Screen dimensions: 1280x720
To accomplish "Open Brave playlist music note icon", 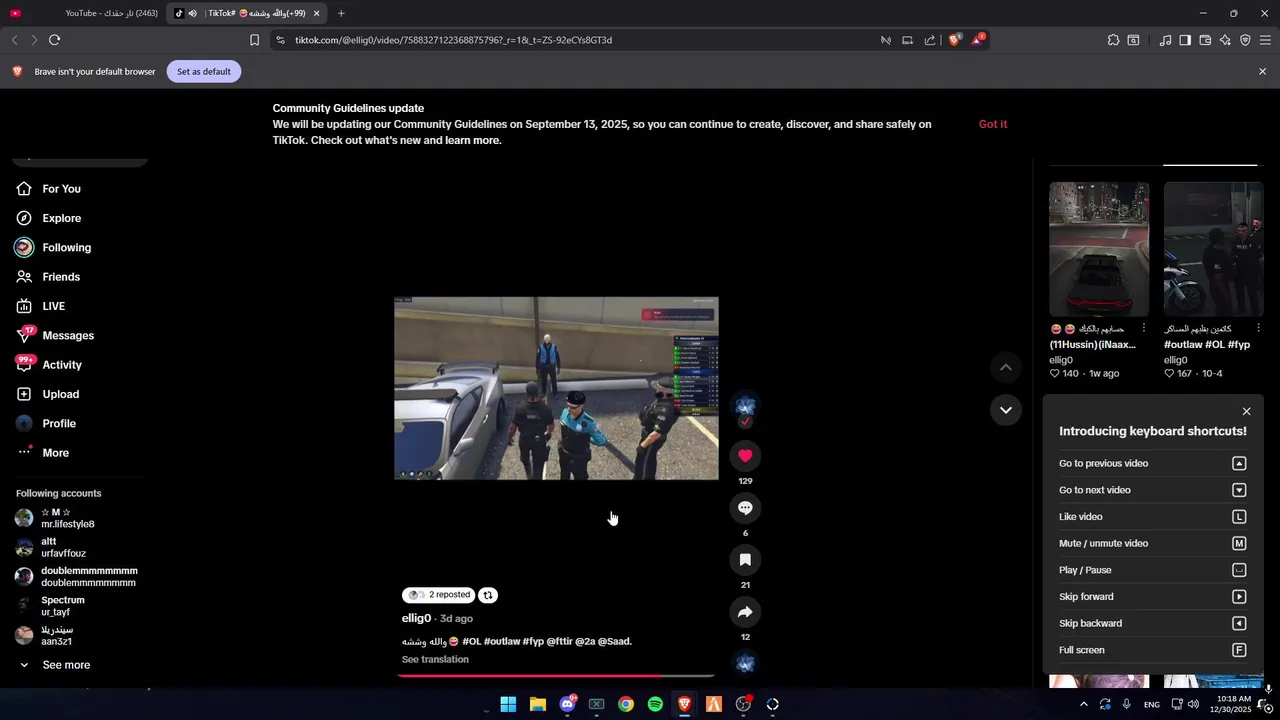I will click(x=1165, y=40).
